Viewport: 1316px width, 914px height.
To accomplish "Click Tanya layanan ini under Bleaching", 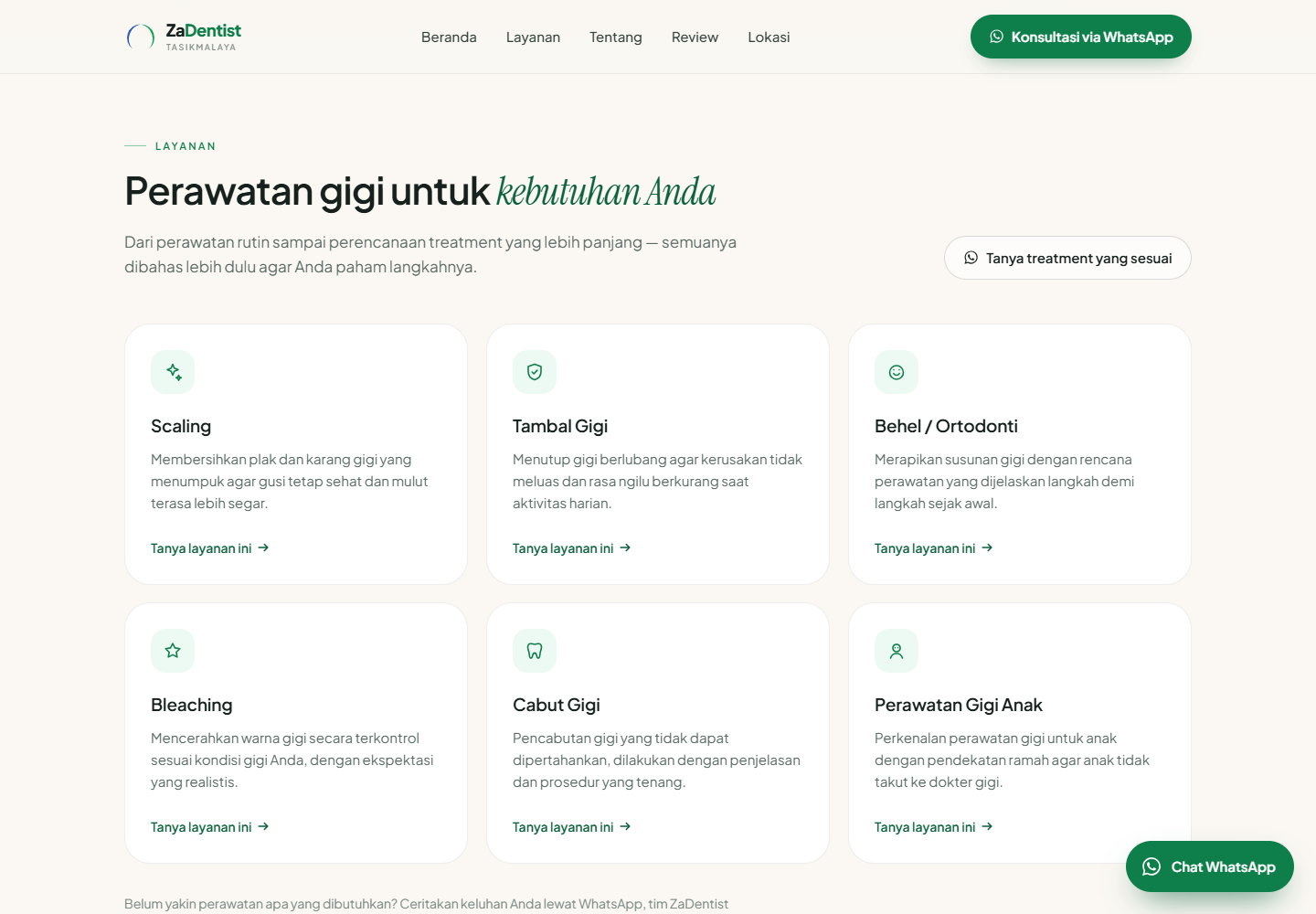I will [x=210, y=827].
